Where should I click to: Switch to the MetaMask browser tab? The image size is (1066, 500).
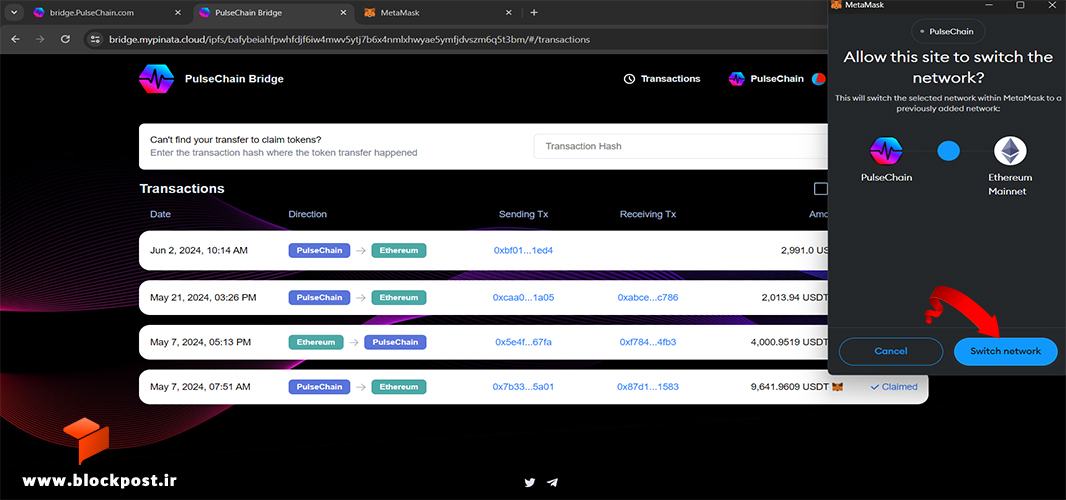[x=400, y=12]
